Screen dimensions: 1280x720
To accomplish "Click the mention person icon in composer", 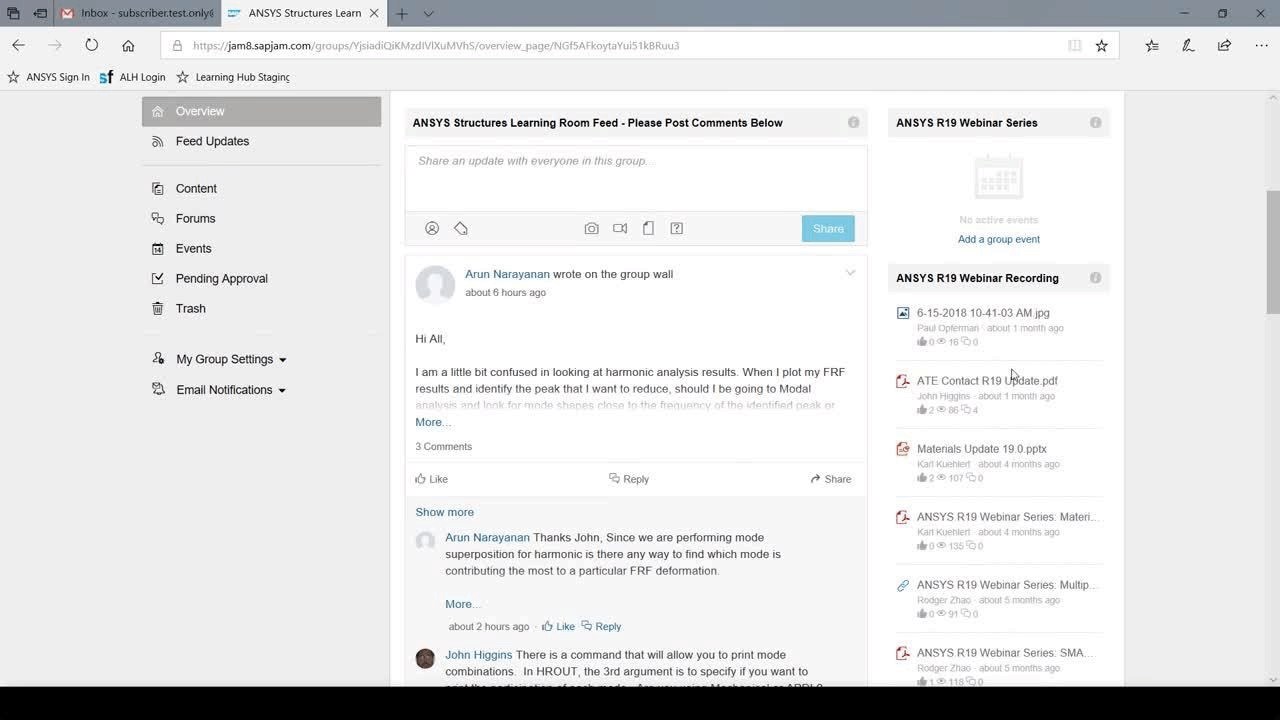I will click(x=432, y=228).
